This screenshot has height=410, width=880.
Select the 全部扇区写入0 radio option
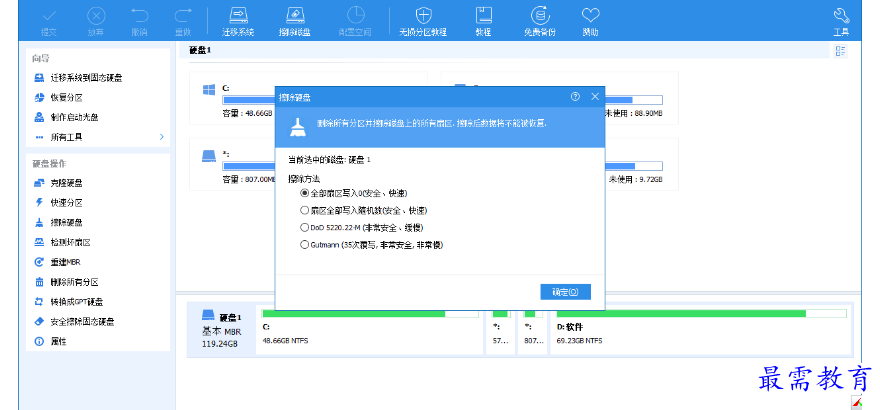pyautogui.click(x=305, y=192)
